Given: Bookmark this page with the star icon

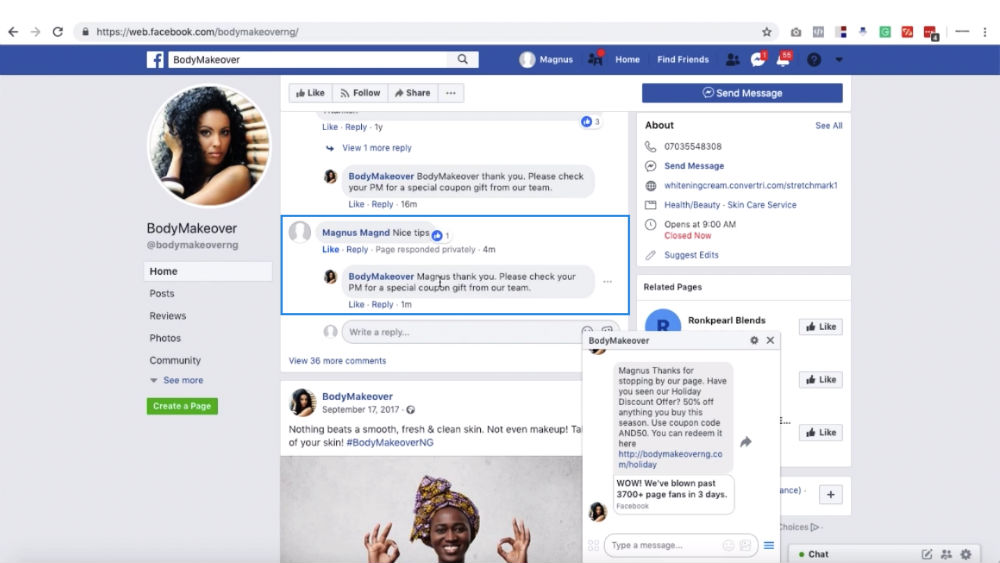Looking at the screenshot, I should point(767,32).
